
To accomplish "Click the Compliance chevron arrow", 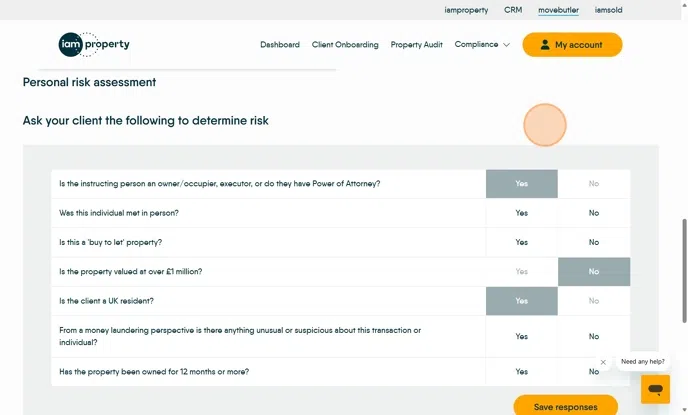I will click(x=506, y=45).
